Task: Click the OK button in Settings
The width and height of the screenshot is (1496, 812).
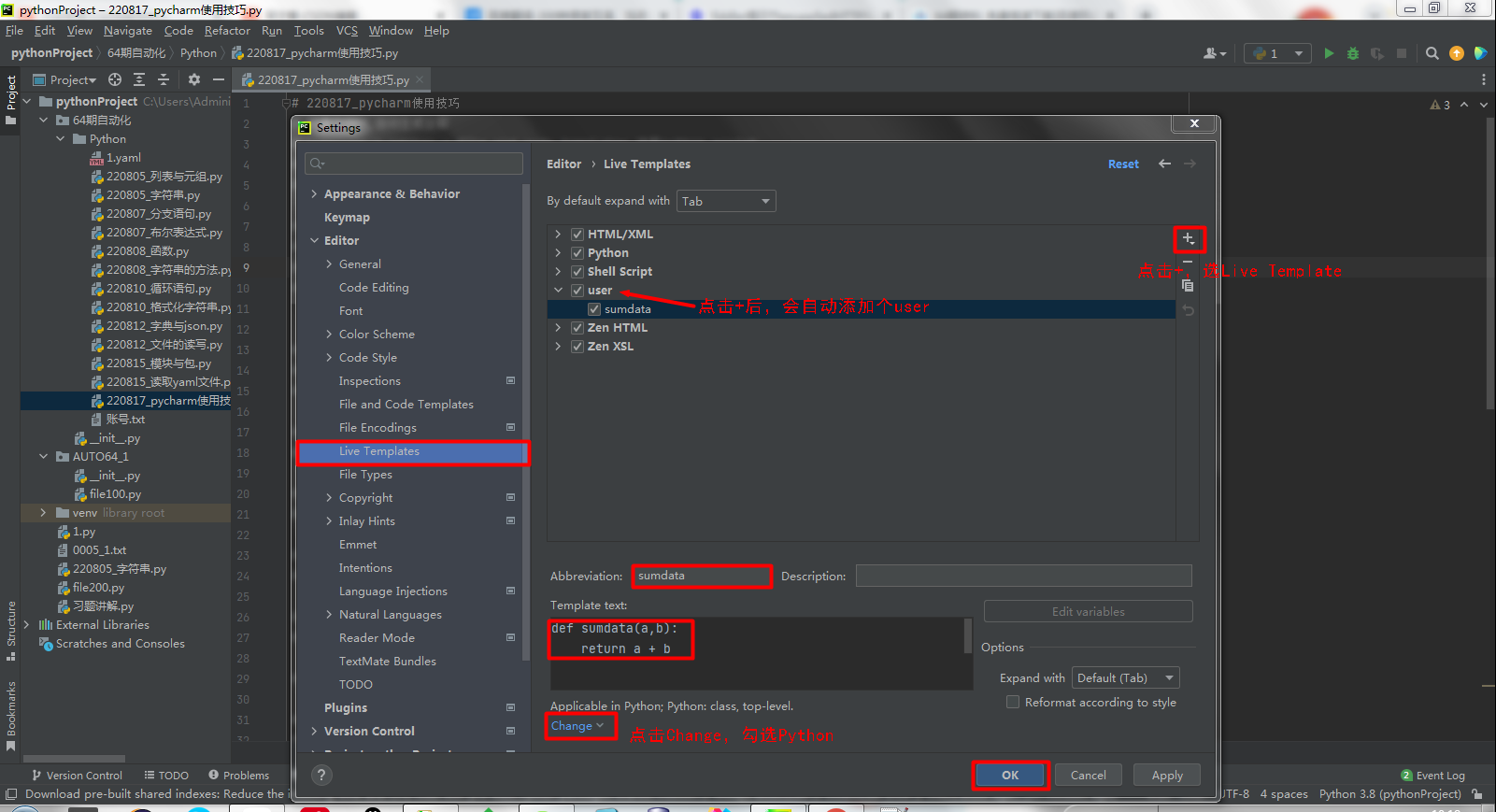Action: [x=1010, y=775]
